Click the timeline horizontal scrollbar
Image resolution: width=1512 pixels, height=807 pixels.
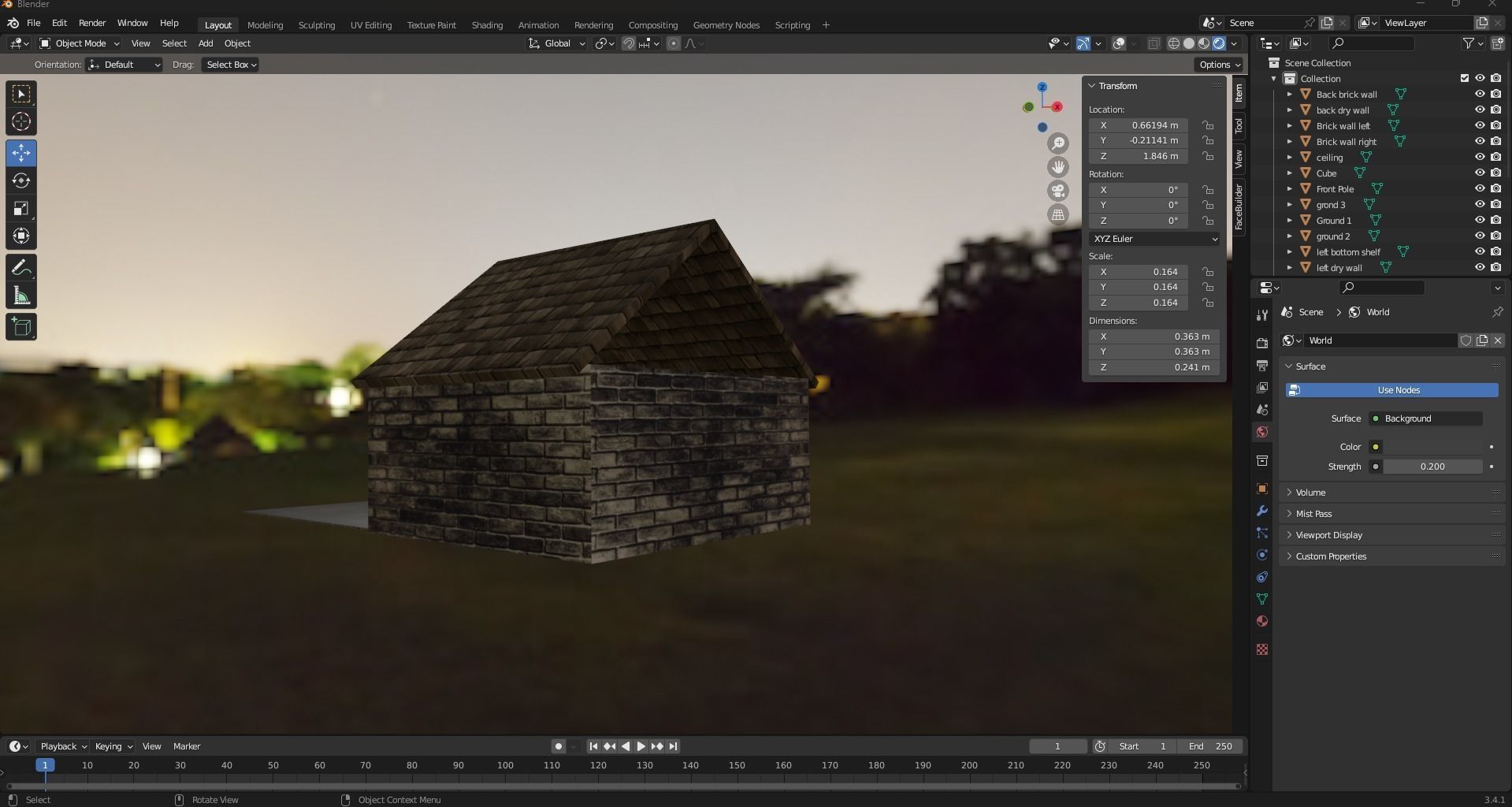click(622, 787)
